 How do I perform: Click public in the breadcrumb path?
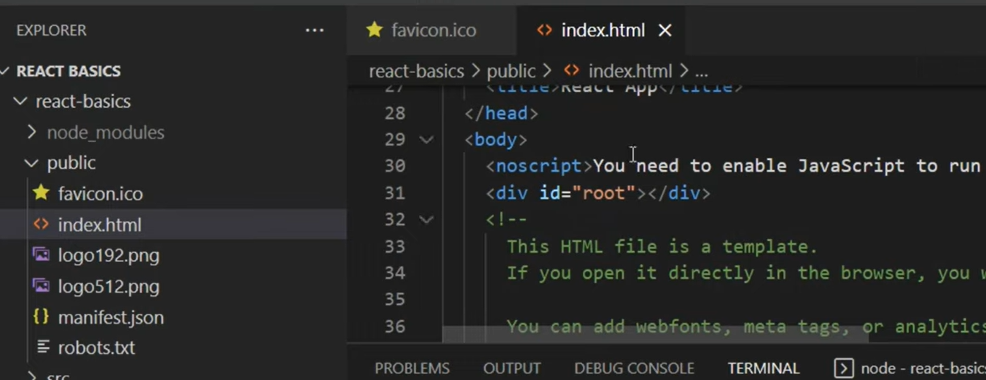coord(511,71)
